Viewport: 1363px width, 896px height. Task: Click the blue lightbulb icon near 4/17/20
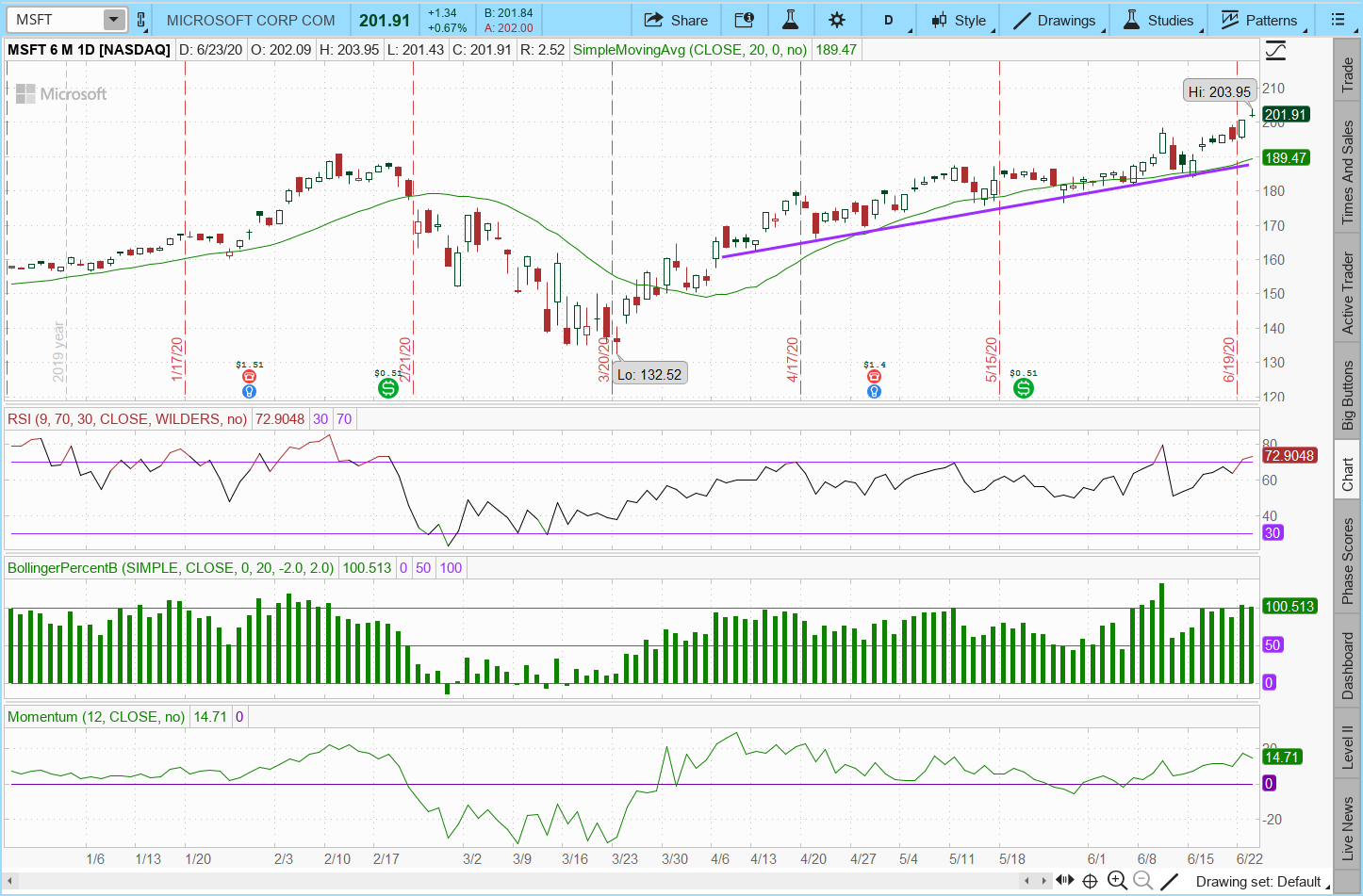pos(874,391)
